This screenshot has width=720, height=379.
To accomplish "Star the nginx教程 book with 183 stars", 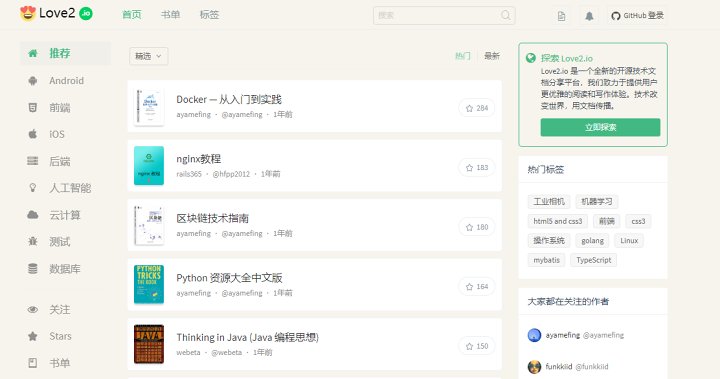I will click(477, 168).
